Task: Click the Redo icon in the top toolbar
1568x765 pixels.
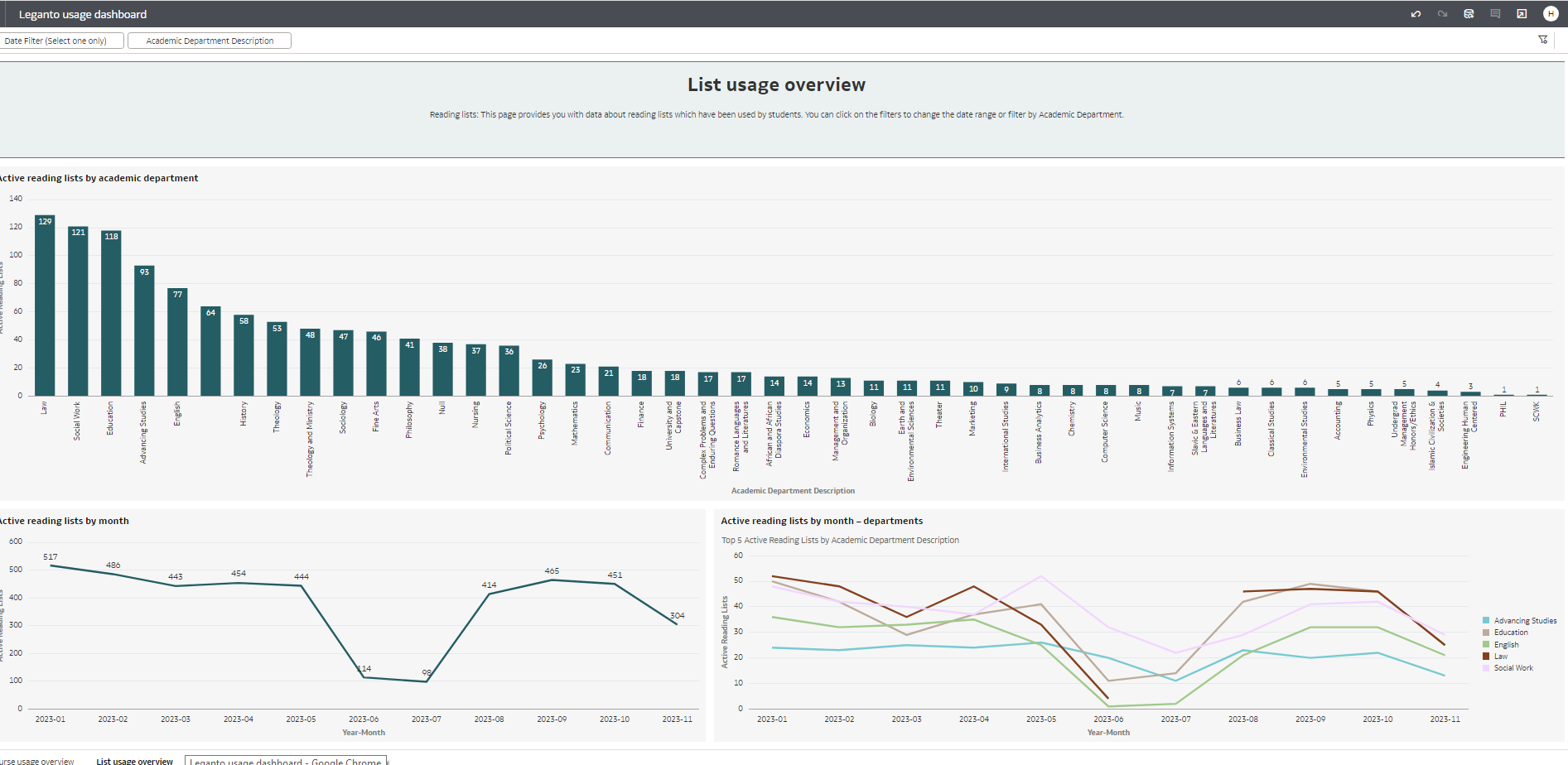Action: (x=1442, y=14)
